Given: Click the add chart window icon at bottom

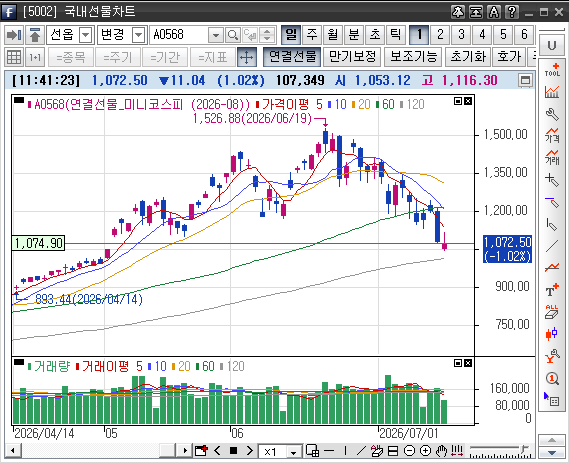Looking at the screenshot, I should click(x=201, y=451).
